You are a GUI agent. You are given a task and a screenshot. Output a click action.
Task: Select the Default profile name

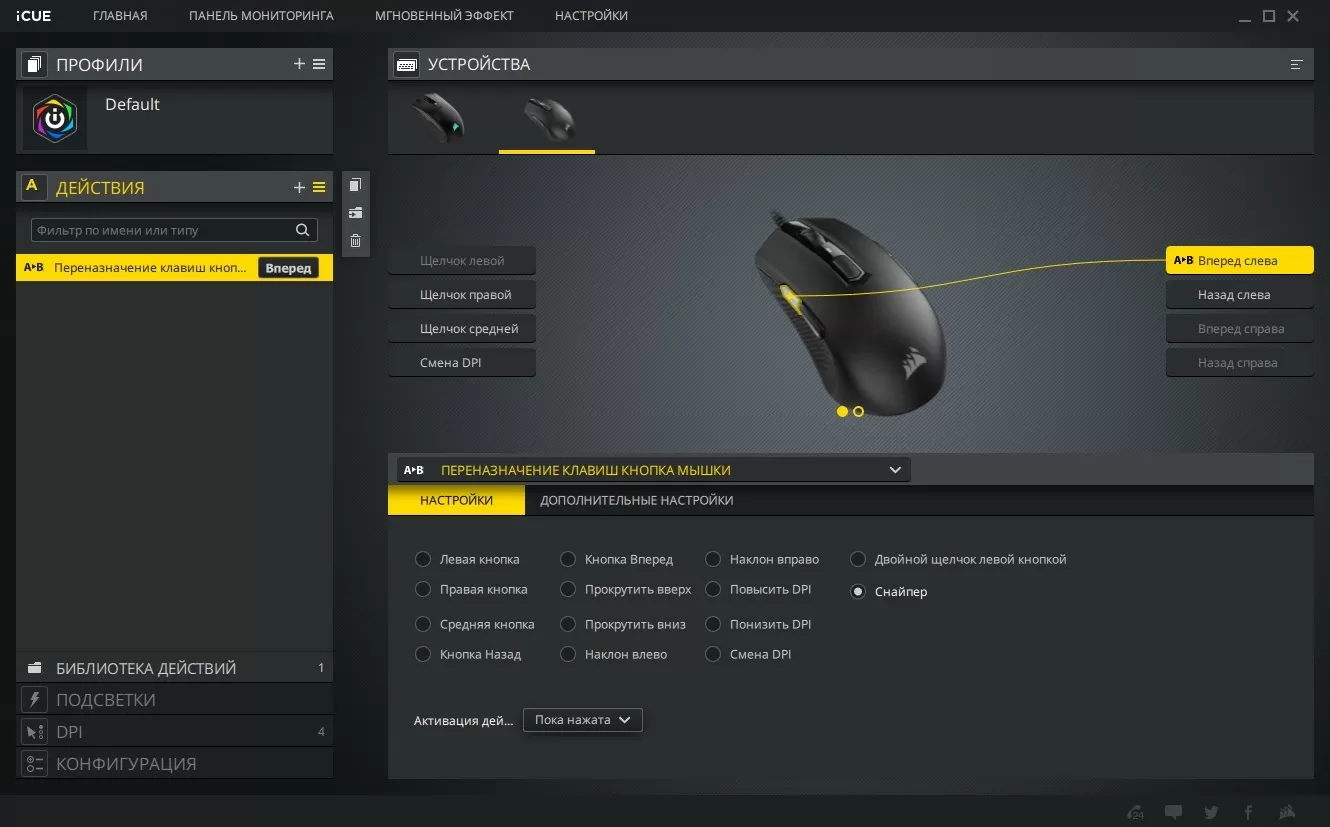(132, 104)
